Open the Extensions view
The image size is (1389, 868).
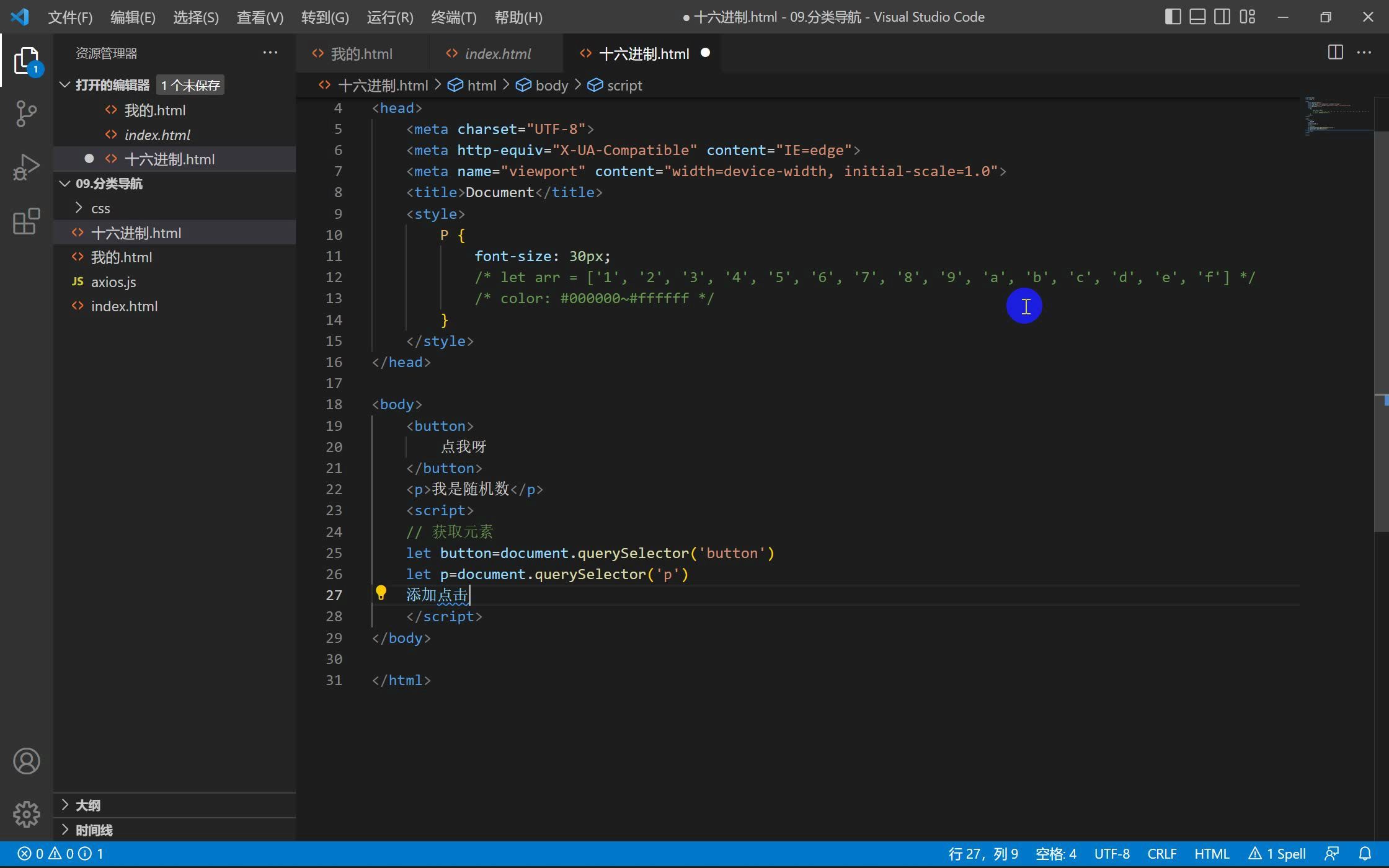pyautogui.click(x=26, y=221)
